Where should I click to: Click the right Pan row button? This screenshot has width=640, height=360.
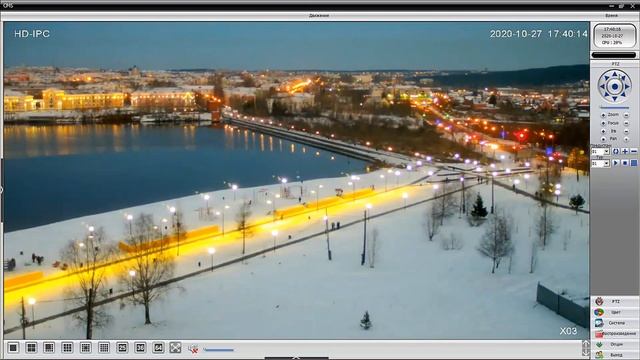click(627, 139)
